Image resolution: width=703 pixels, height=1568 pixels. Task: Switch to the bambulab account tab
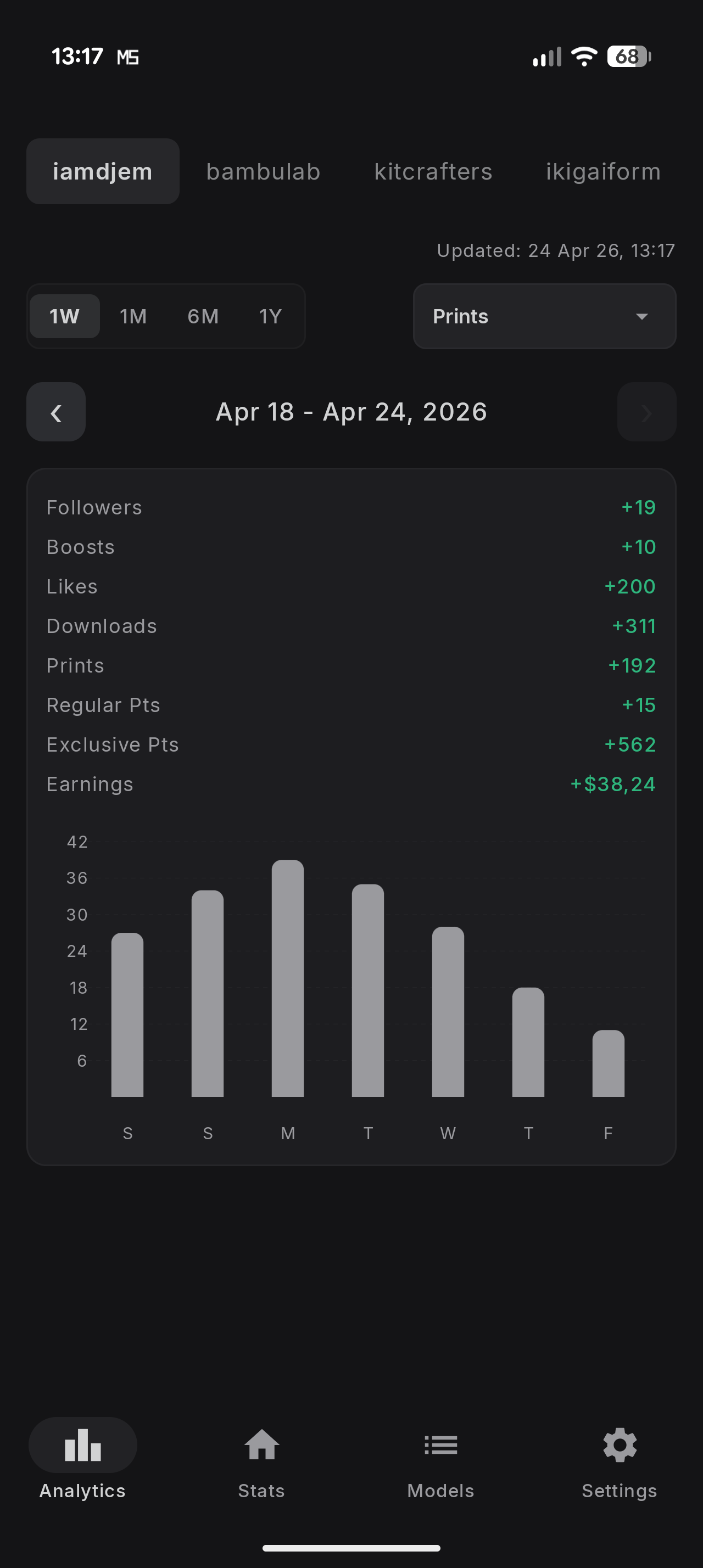coord(263,172)
